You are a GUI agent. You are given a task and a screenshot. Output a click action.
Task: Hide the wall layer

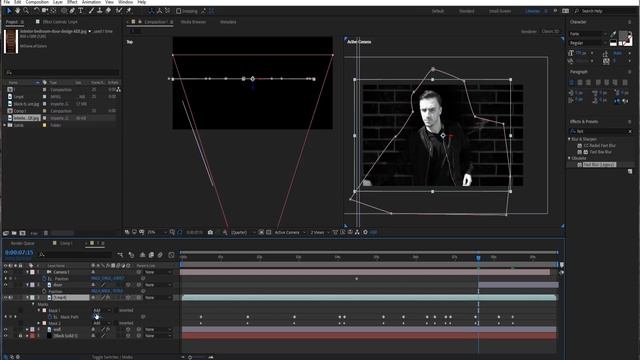pyautogui.click(x=6, y=329)
